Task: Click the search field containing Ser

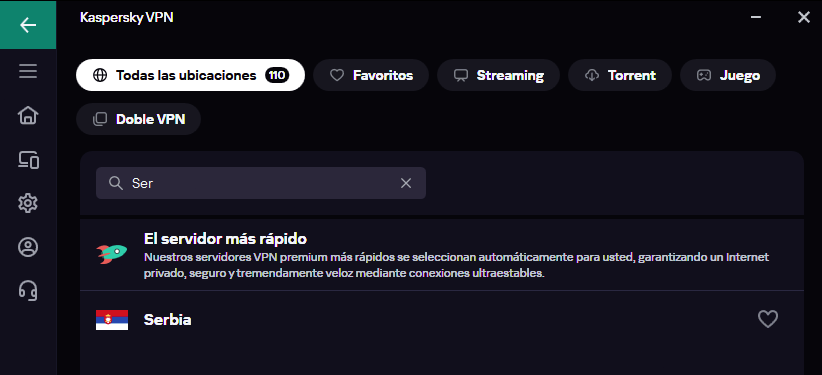Action: [x=261, y=183]
